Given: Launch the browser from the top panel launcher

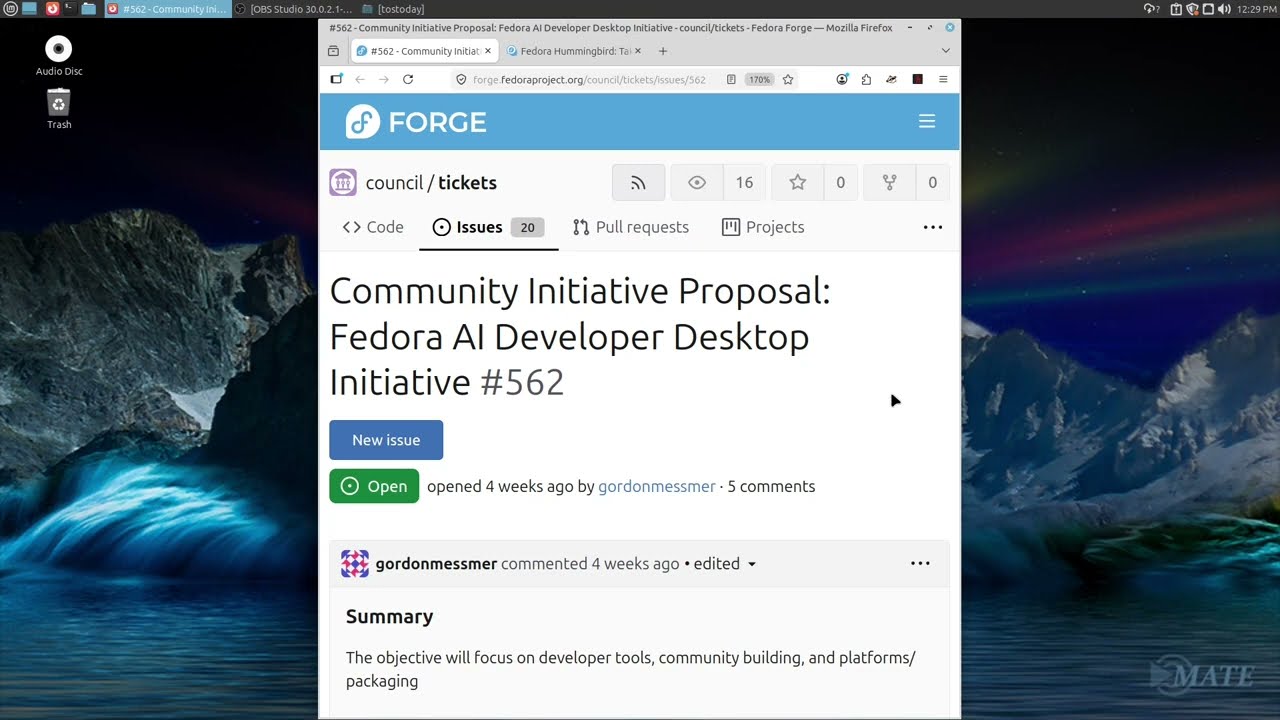Looking at the screenshot, I should tap(52, 9).
